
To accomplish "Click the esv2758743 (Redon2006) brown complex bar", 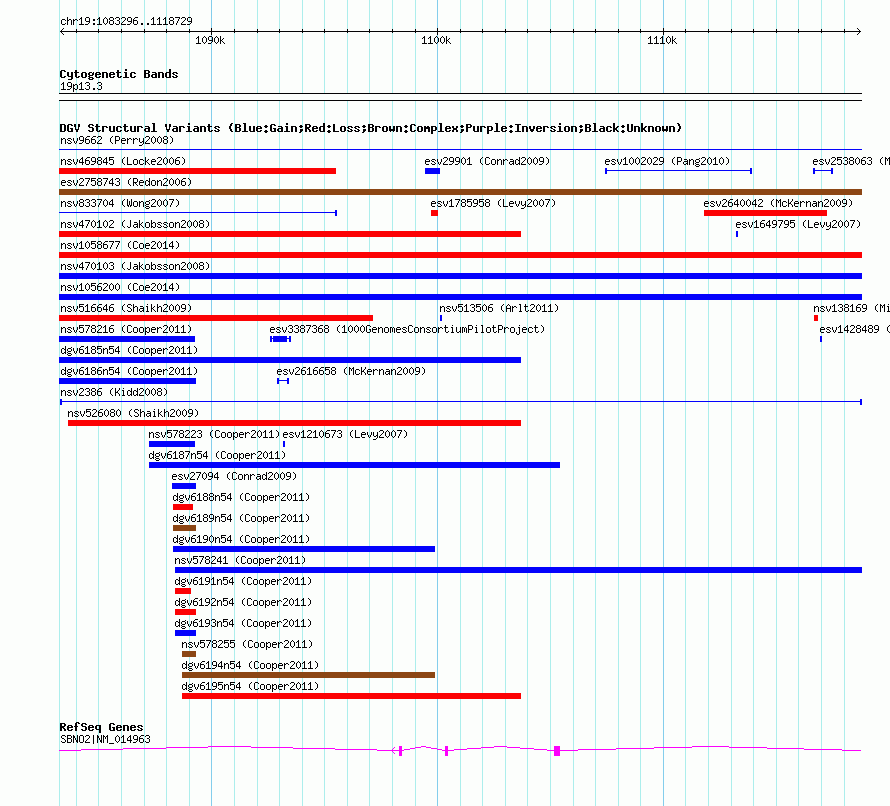I will pos(460,192).
